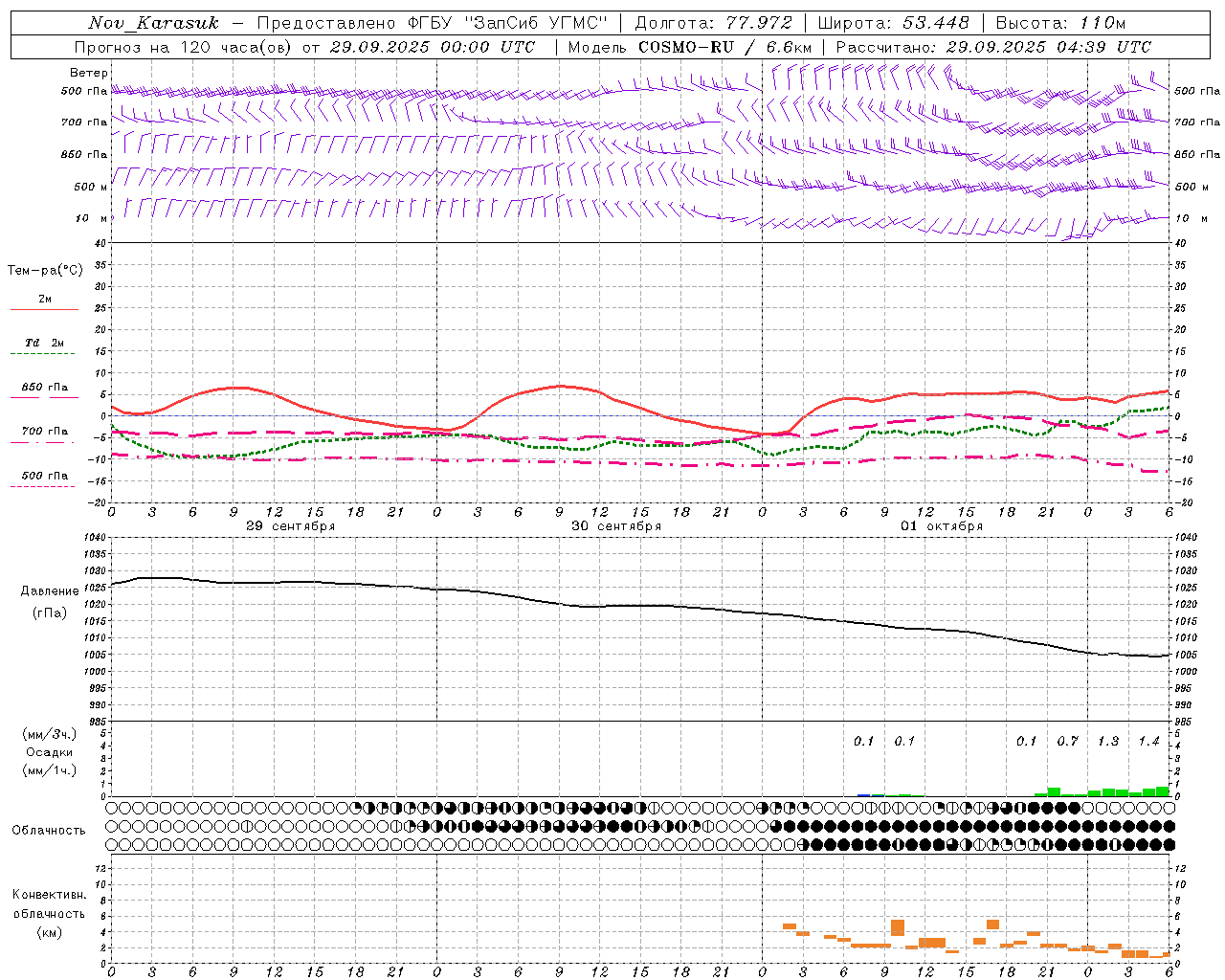Click the (гПа) unit label under Давление
The height and width of the screenshot is (980, 1225).
coord(50,612)
